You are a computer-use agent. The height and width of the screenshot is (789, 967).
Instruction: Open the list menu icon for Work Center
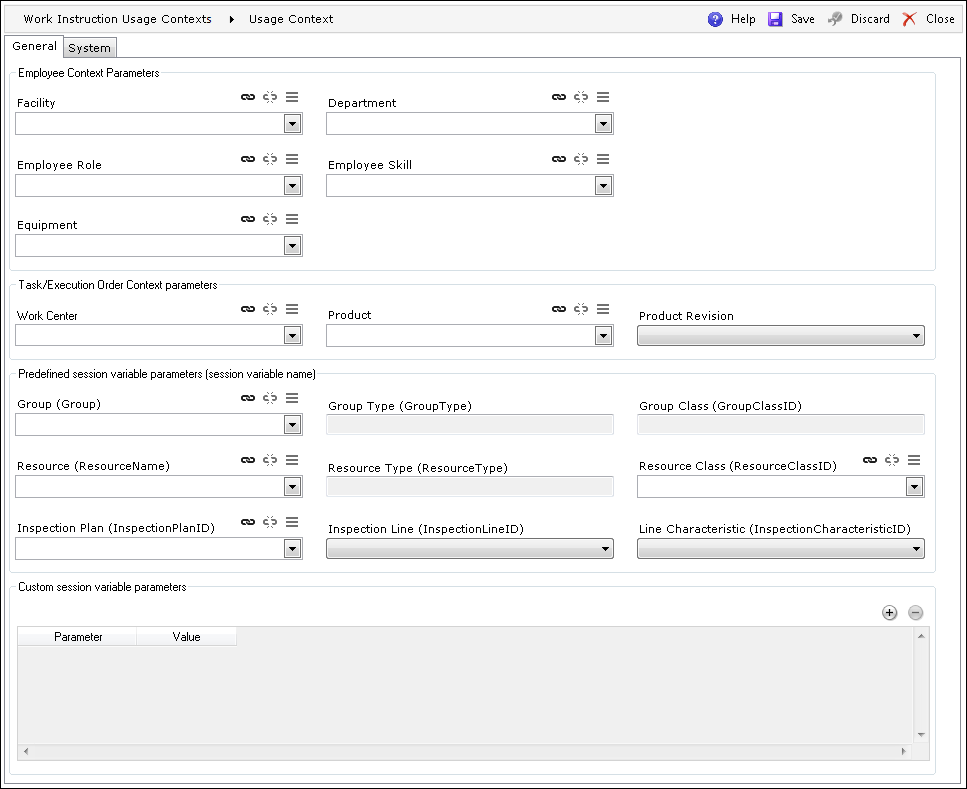(292, 309)
